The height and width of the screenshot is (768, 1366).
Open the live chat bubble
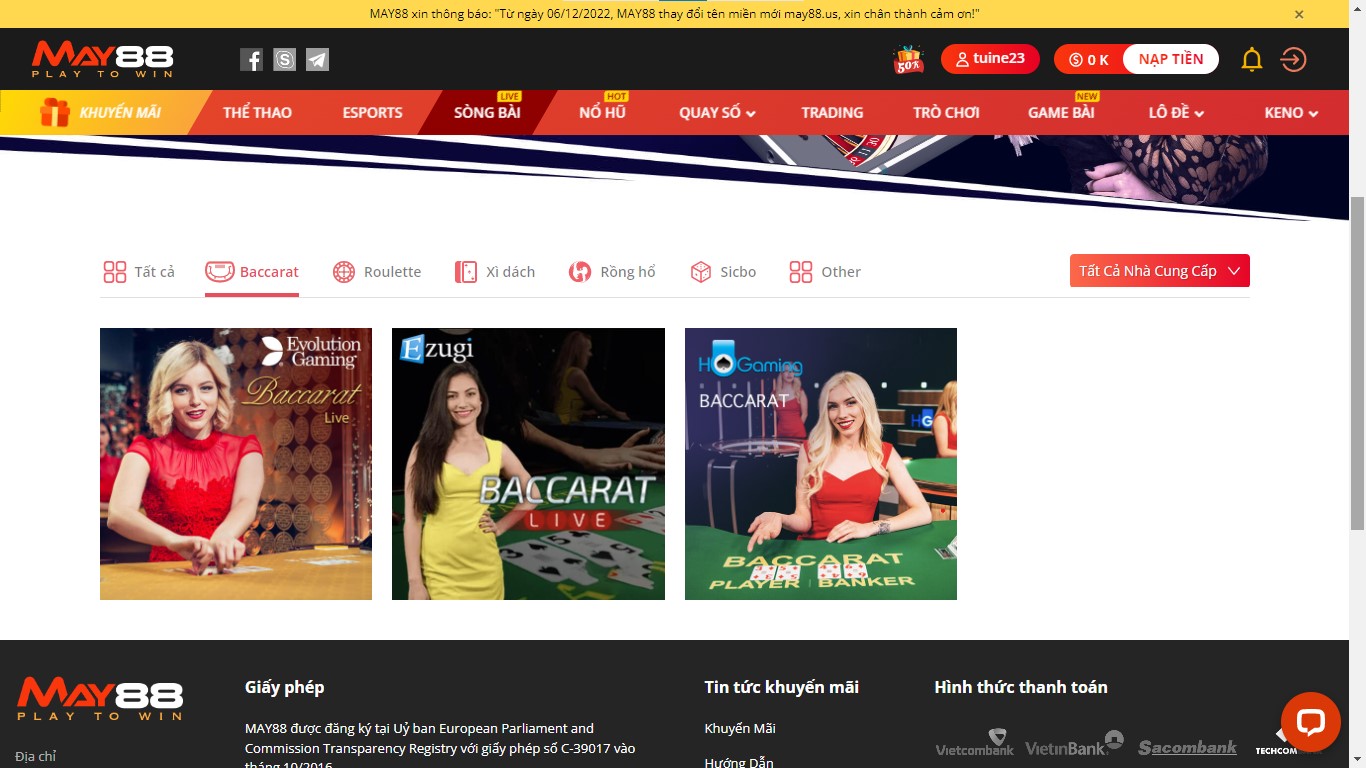point(1310,722)
